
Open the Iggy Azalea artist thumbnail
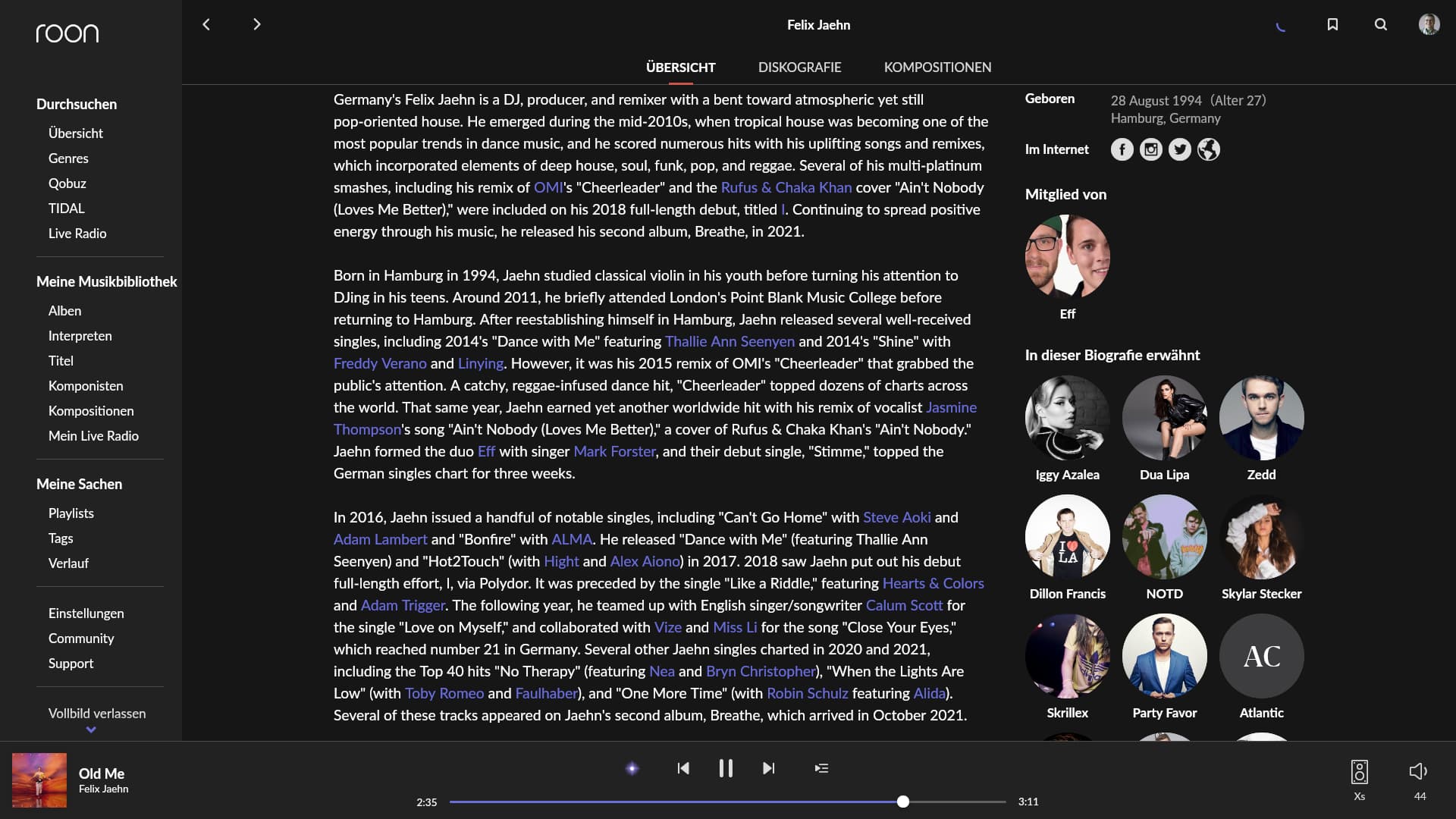1067,418
